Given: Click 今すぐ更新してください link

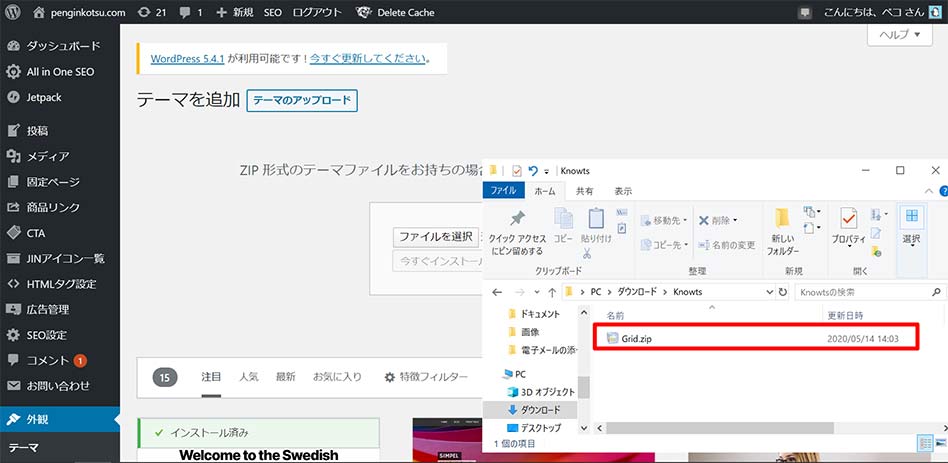Looking at the screenshot, I should coord(368,59).
